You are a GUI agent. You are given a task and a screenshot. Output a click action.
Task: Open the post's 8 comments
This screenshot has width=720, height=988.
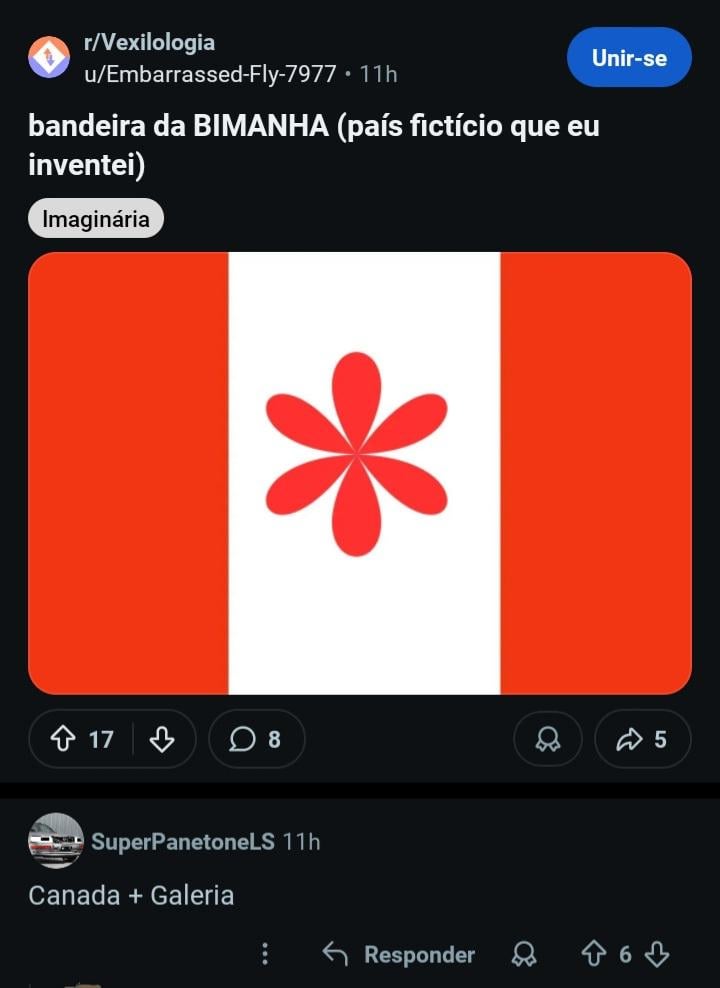tap(256, 739)
